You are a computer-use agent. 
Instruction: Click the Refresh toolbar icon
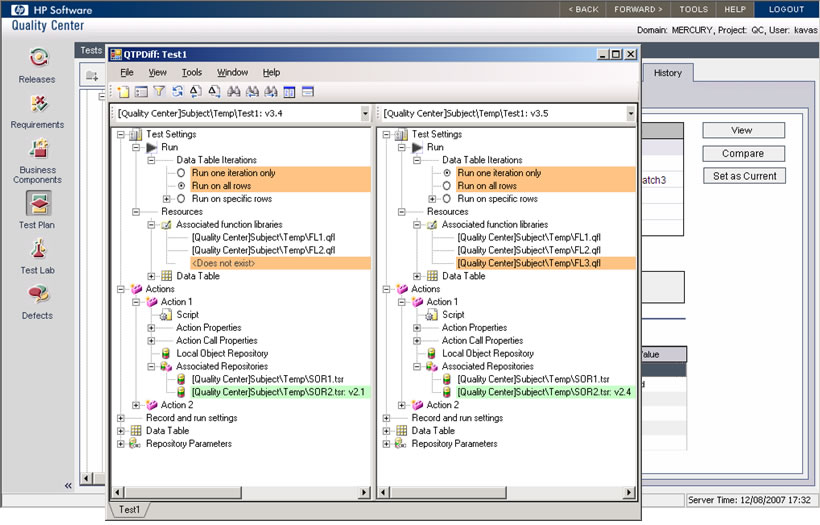point(177,92)
